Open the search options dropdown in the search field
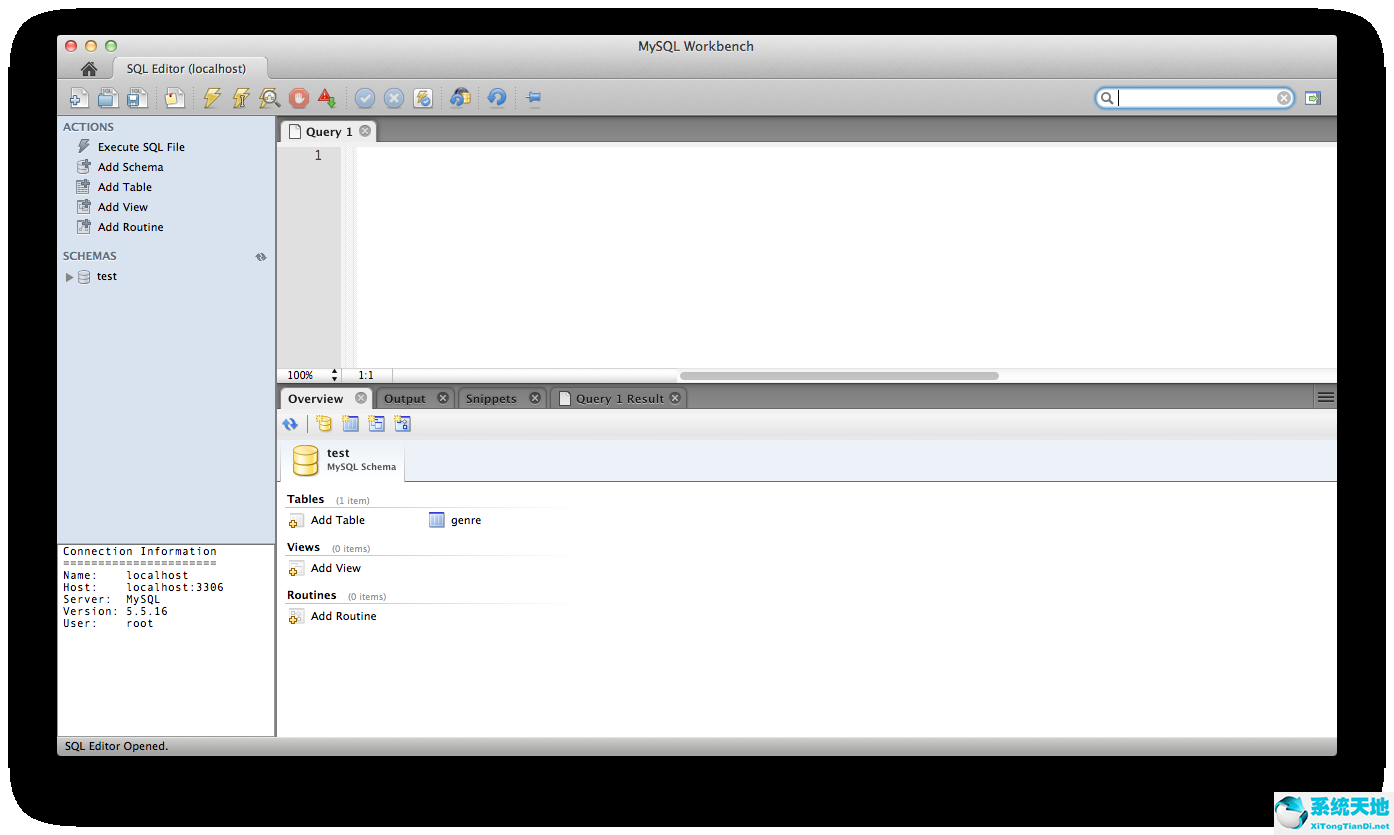 click(x=1106, y=97)
